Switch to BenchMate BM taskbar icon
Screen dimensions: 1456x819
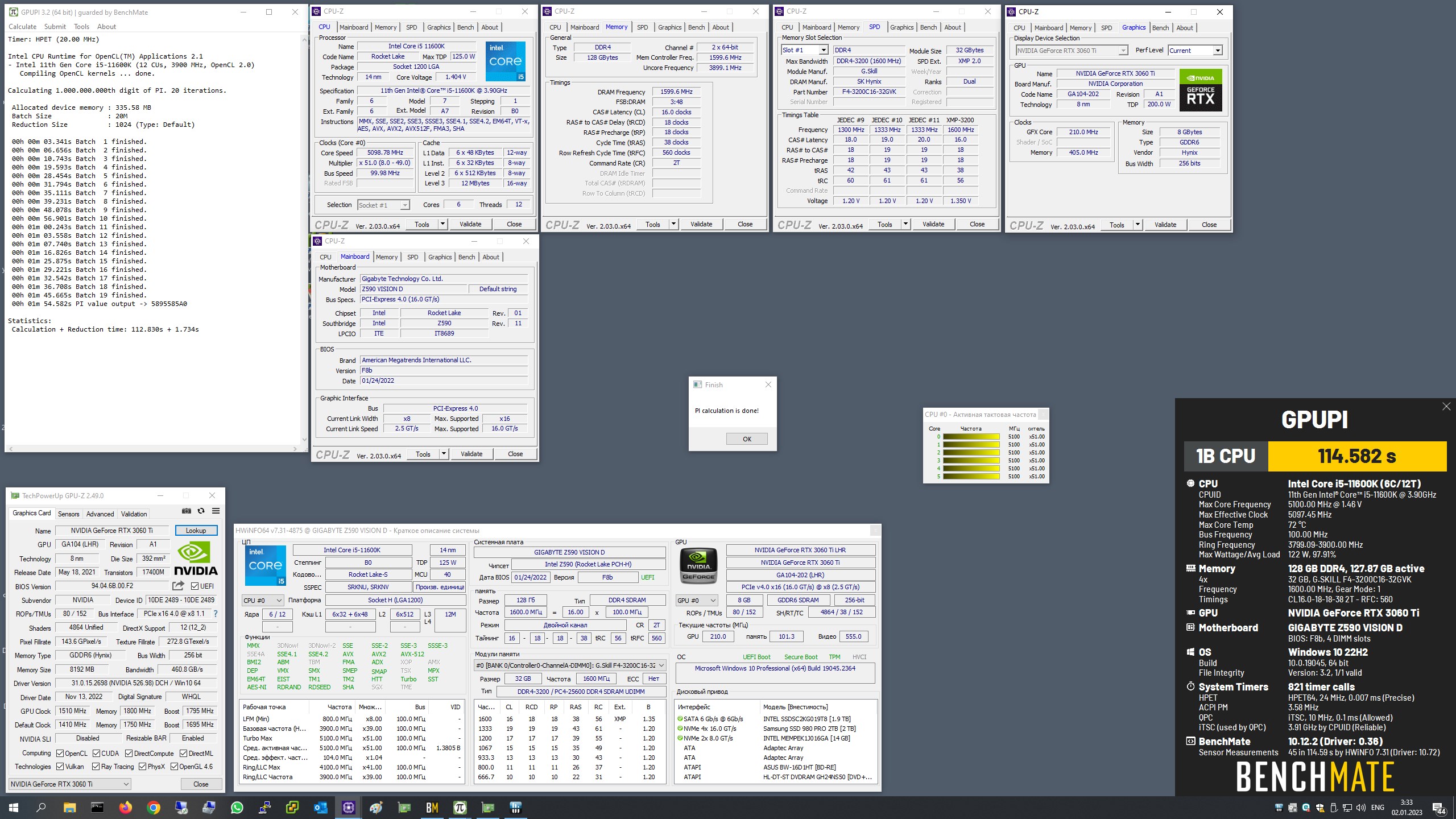432,808
